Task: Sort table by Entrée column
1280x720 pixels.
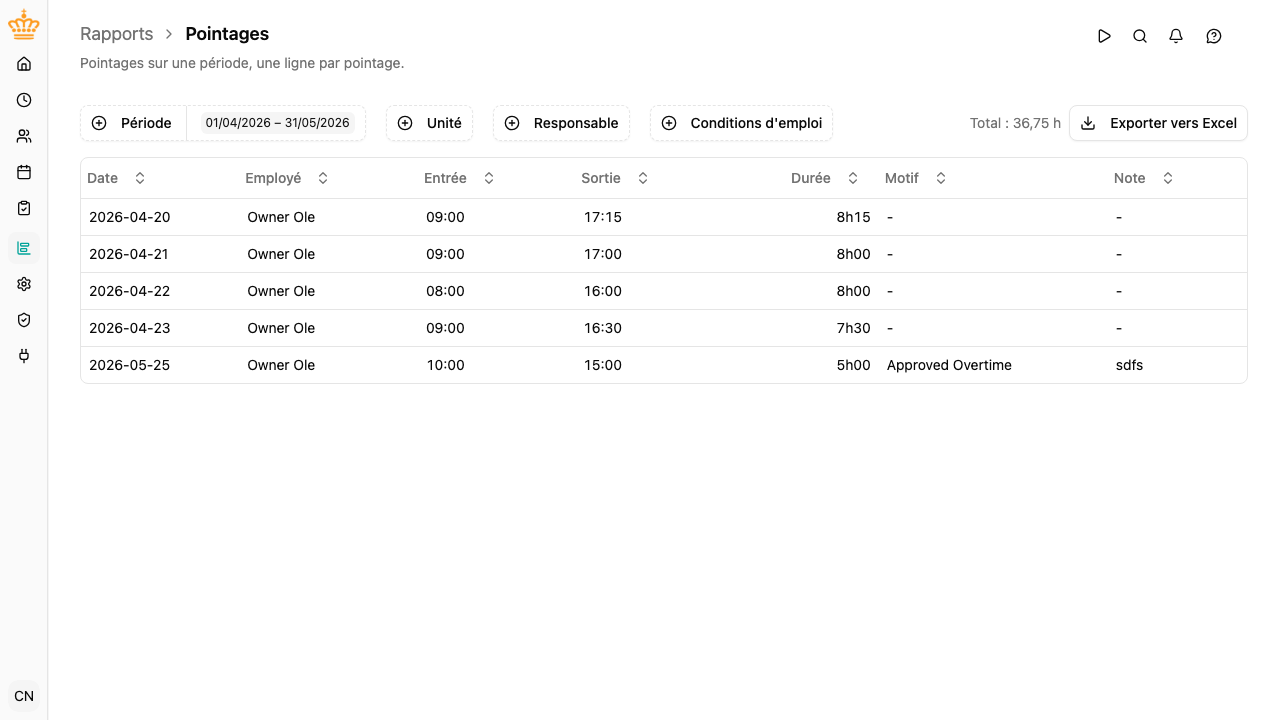Action: (459, 178)
